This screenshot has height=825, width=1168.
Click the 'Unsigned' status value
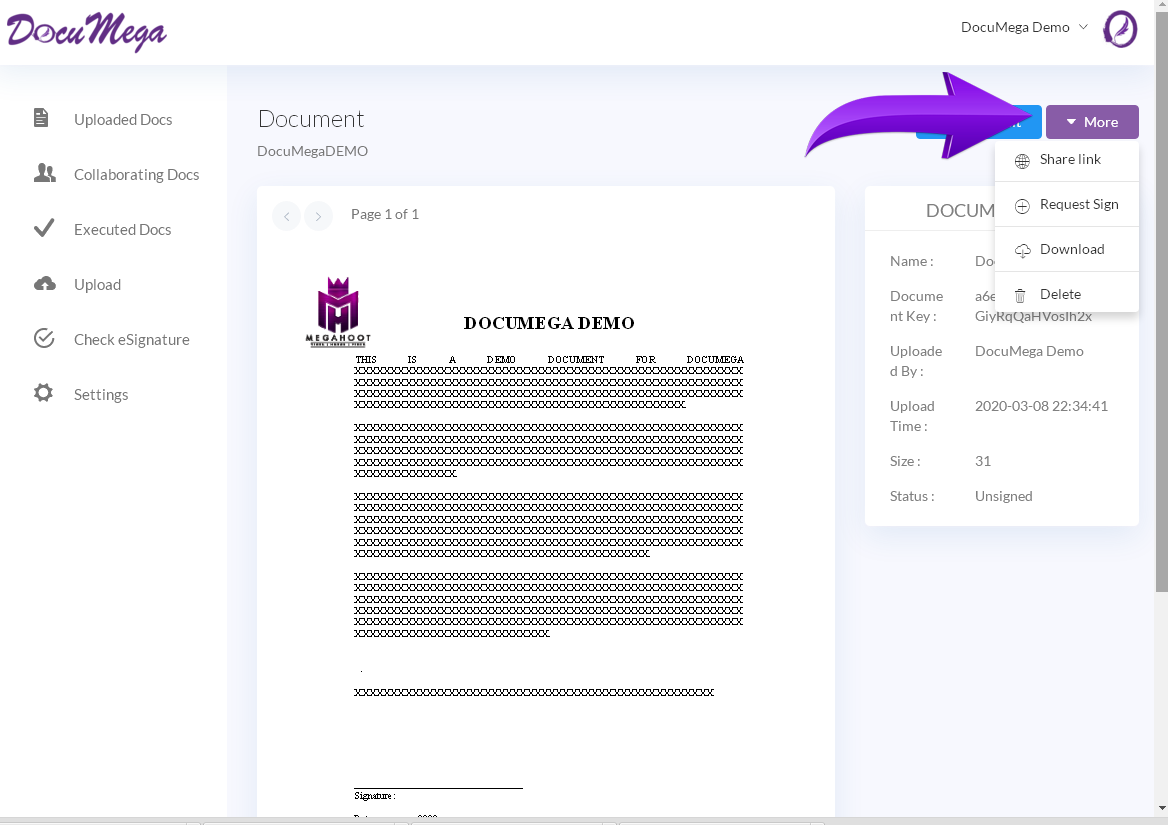pyautogui.click(x=1003, y=496)
